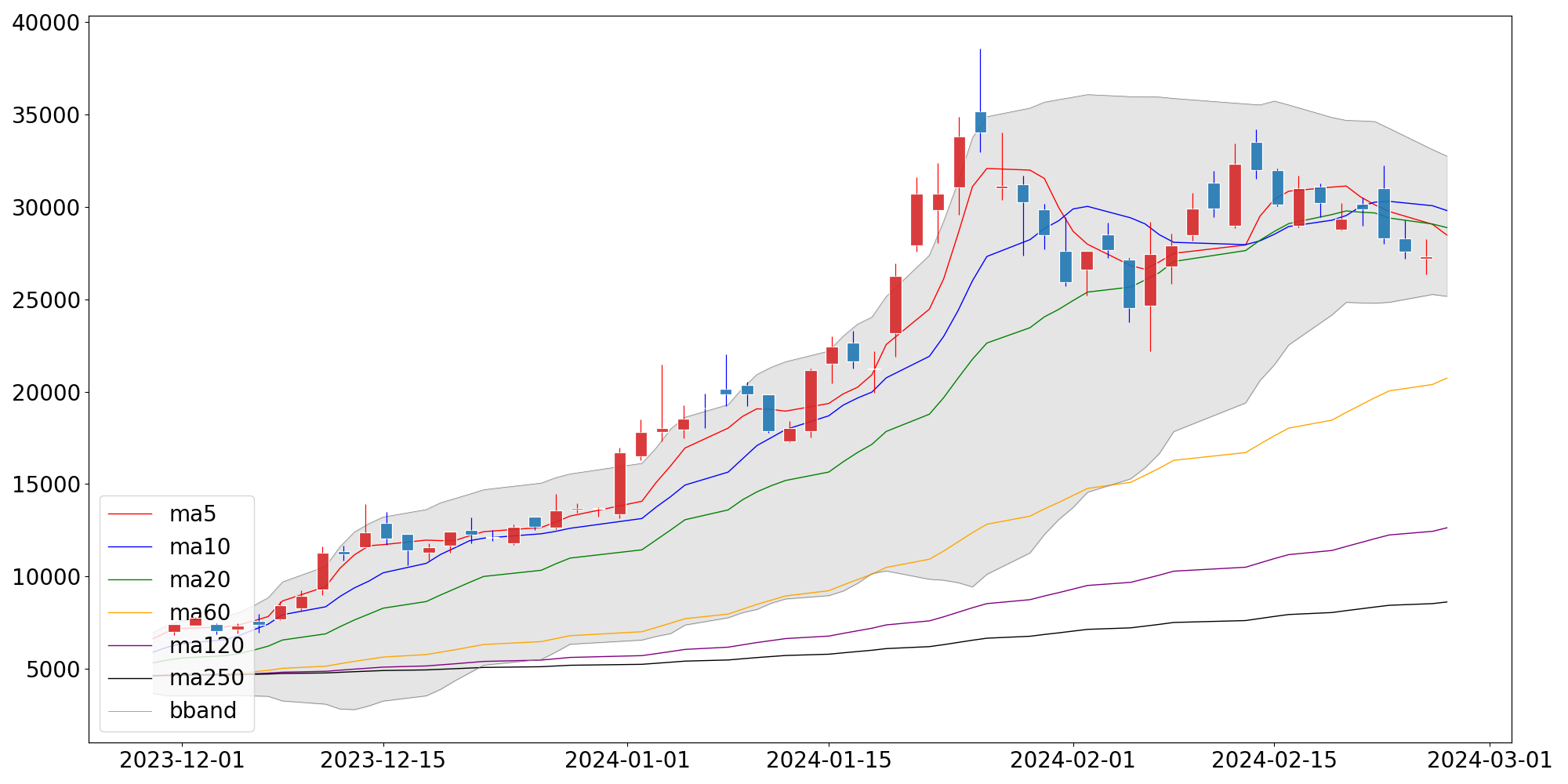Click the ma10 legend label
Viewport: 1568px width, 784px height.
click(200, 547)
